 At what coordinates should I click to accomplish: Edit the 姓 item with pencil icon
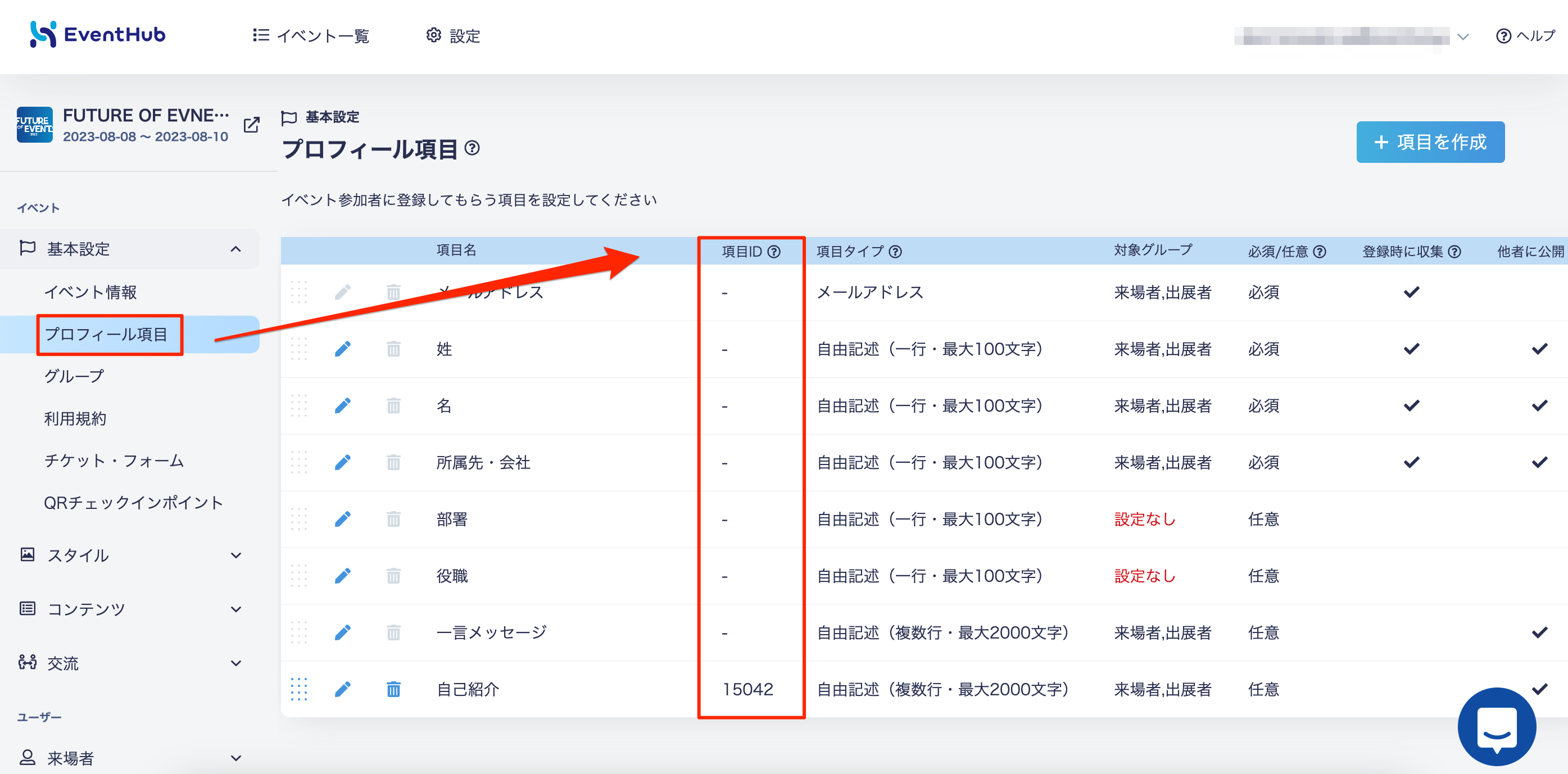(x=343, y=349)
